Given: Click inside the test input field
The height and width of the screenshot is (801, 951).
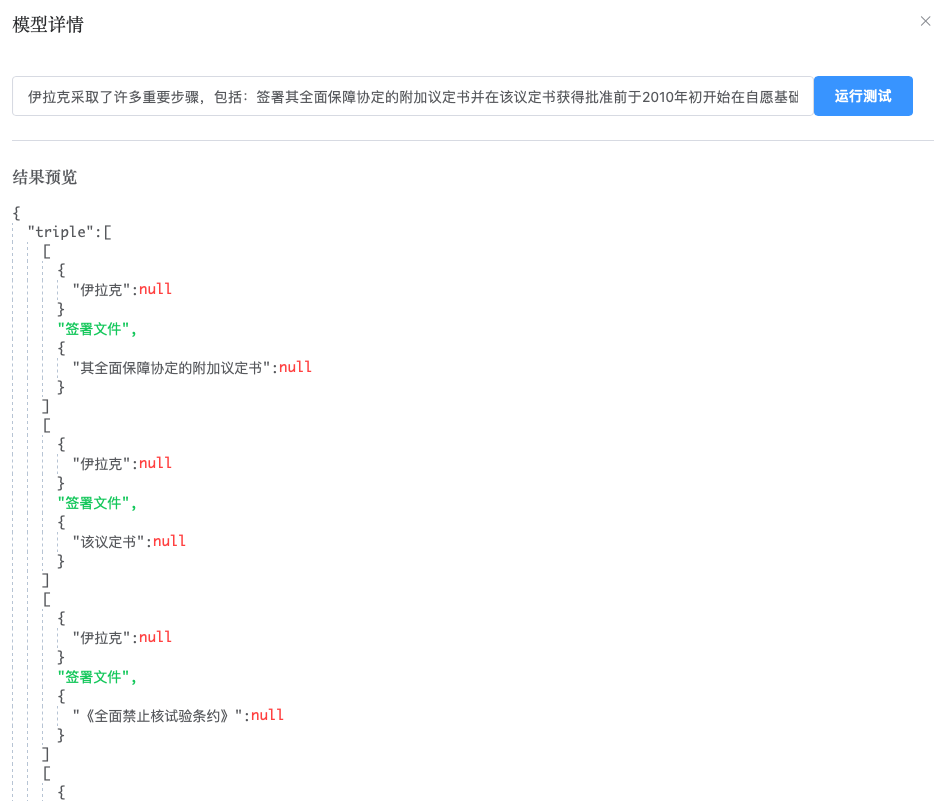Looking at the screenshot, I should [400, 96].
